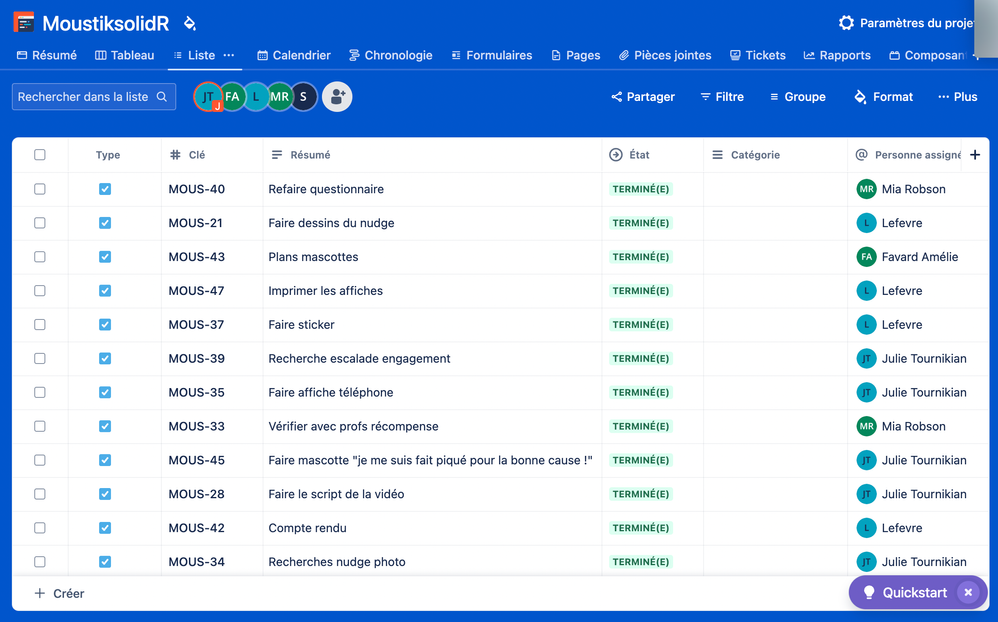Click the task type icon for MOUS-21
Viewport: 998px width, 622px height.
[x=105, y=223]
